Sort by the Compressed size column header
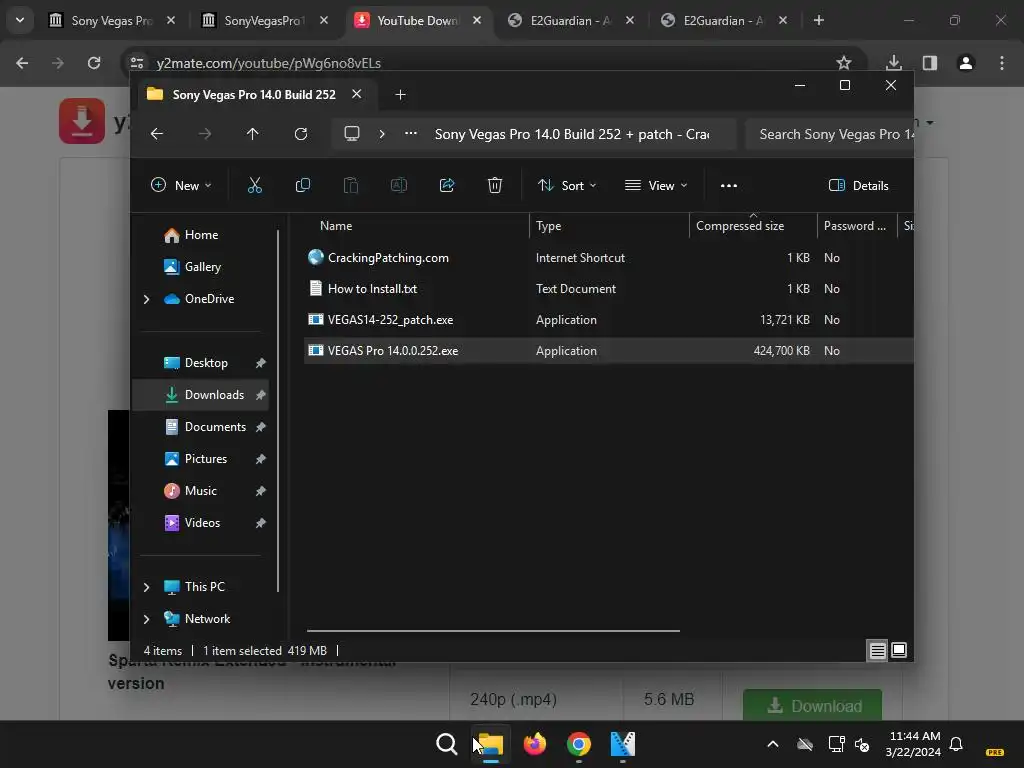The width and height of the screenshot is (1024, 768). click(x=740, y=226)
